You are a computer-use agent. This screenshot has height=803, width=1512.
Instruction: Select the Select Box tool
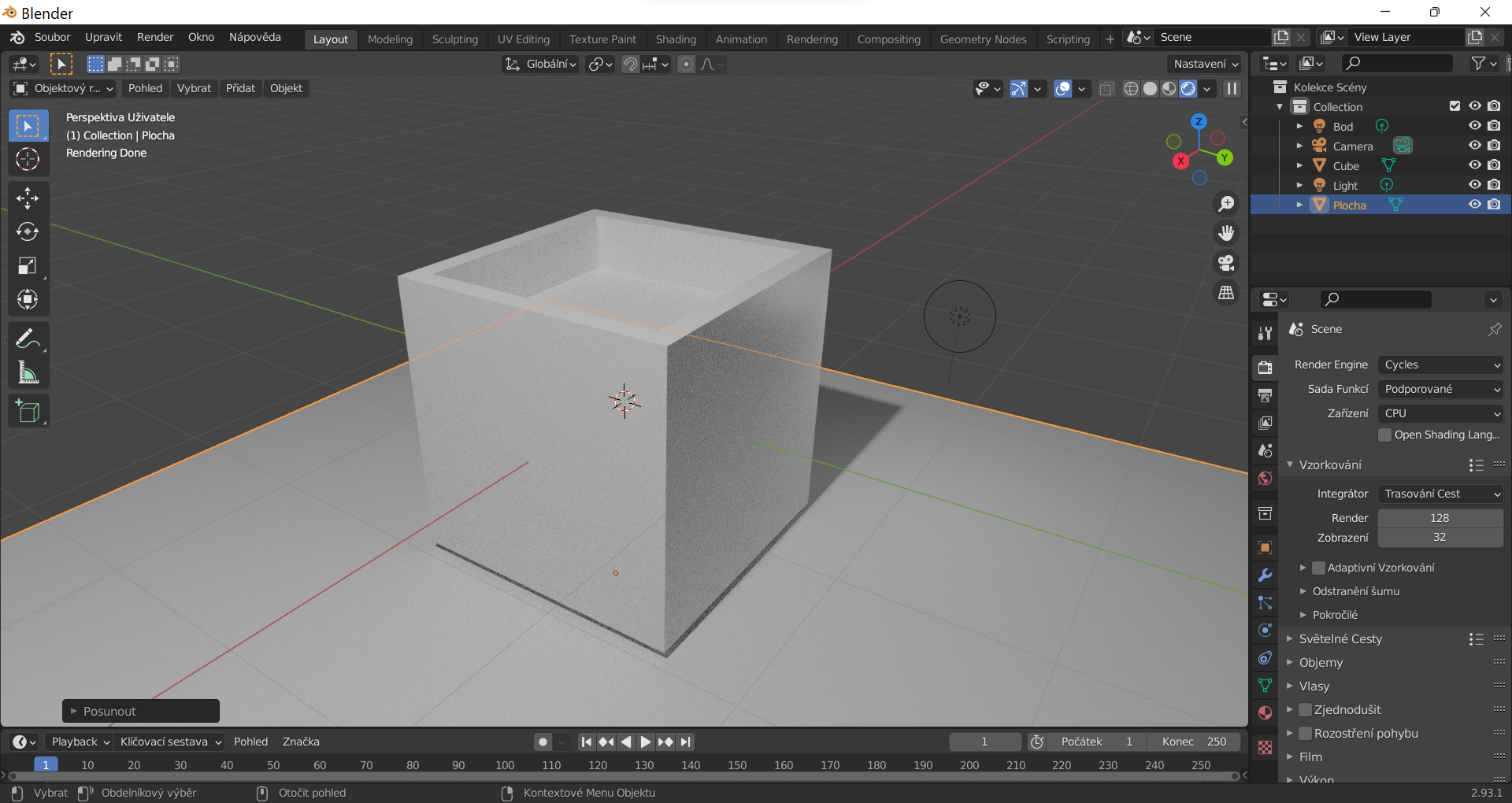[28, 126]
